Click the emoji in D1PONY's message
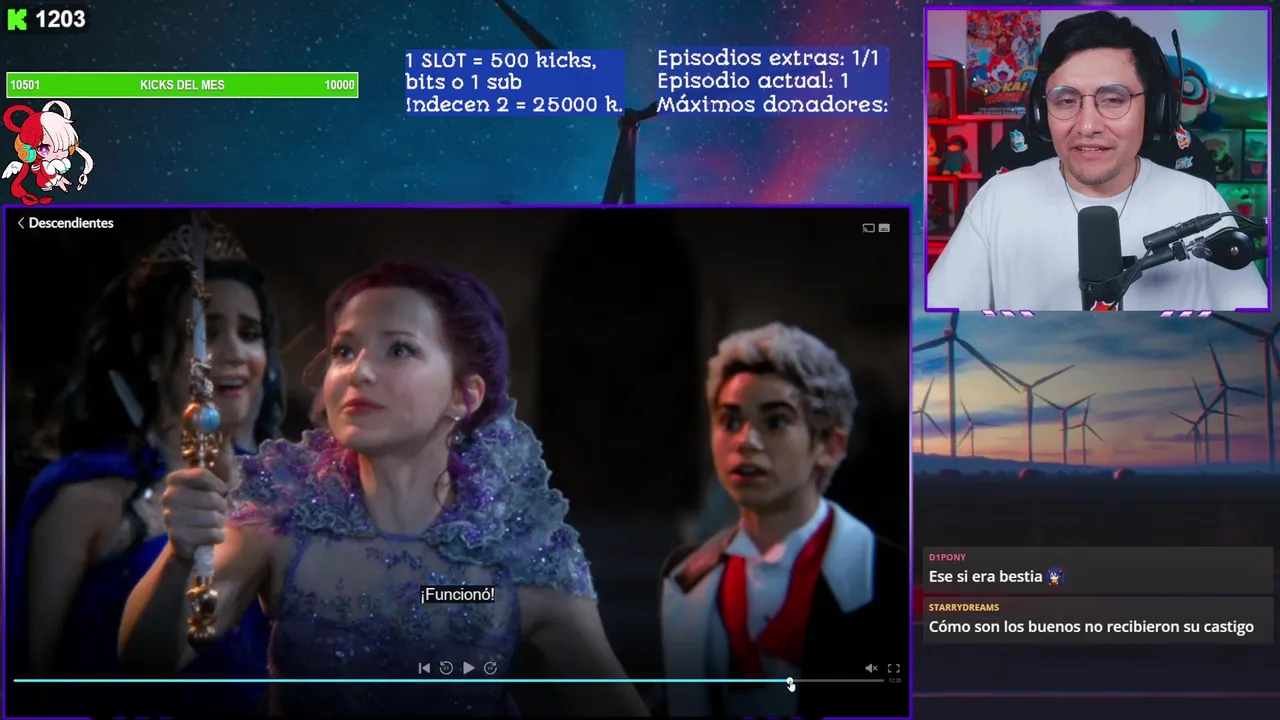Image resolution: width=1280 pixels, height=720 pixels. pos(1055,576)
